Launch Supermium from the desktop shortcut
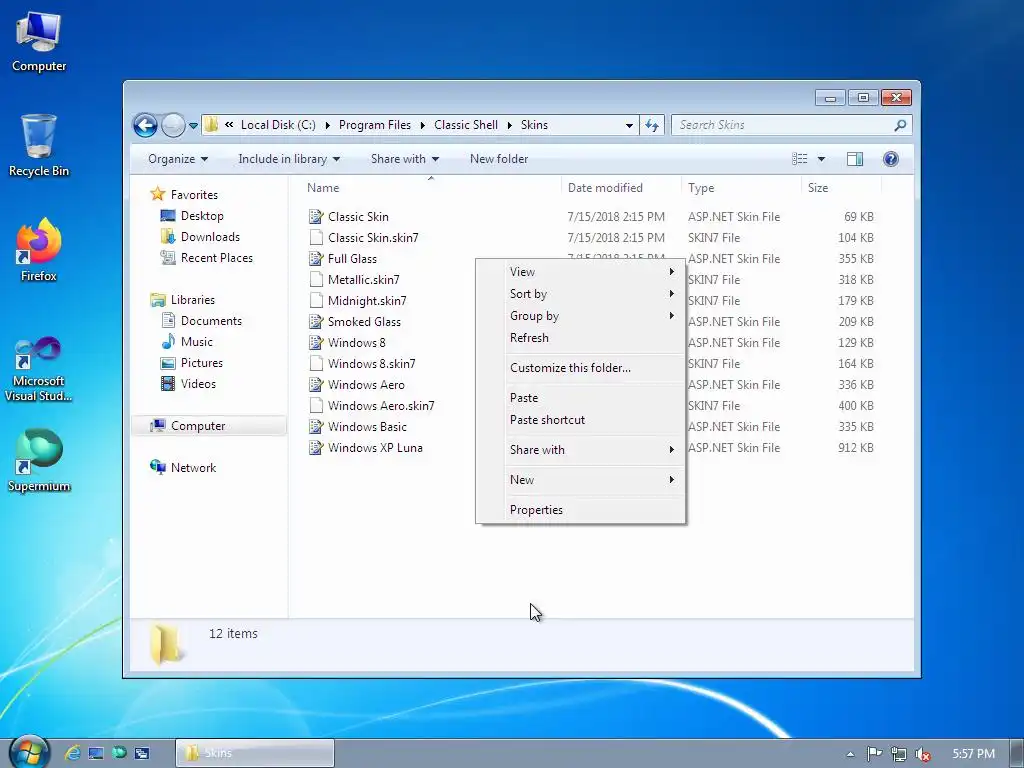 coord(39,460)
